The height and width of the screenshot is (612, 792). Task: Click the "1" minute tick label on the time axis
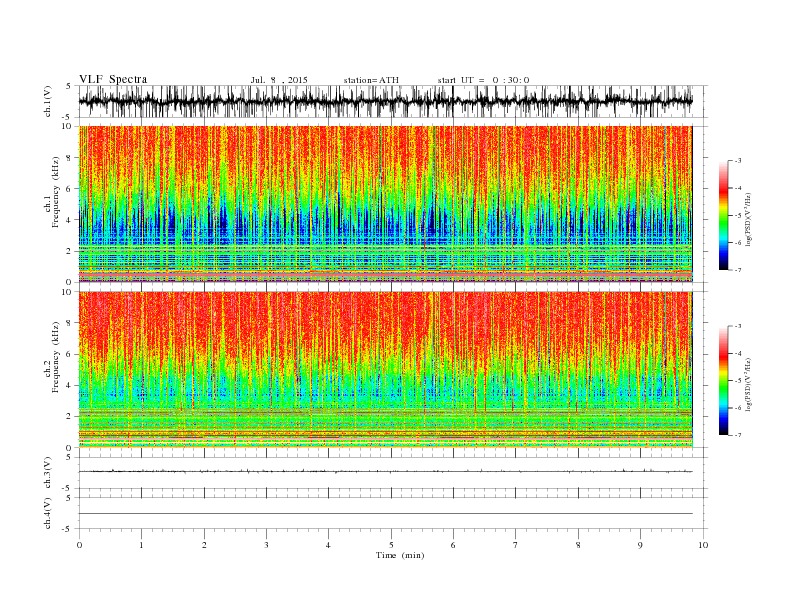[141, 545]
